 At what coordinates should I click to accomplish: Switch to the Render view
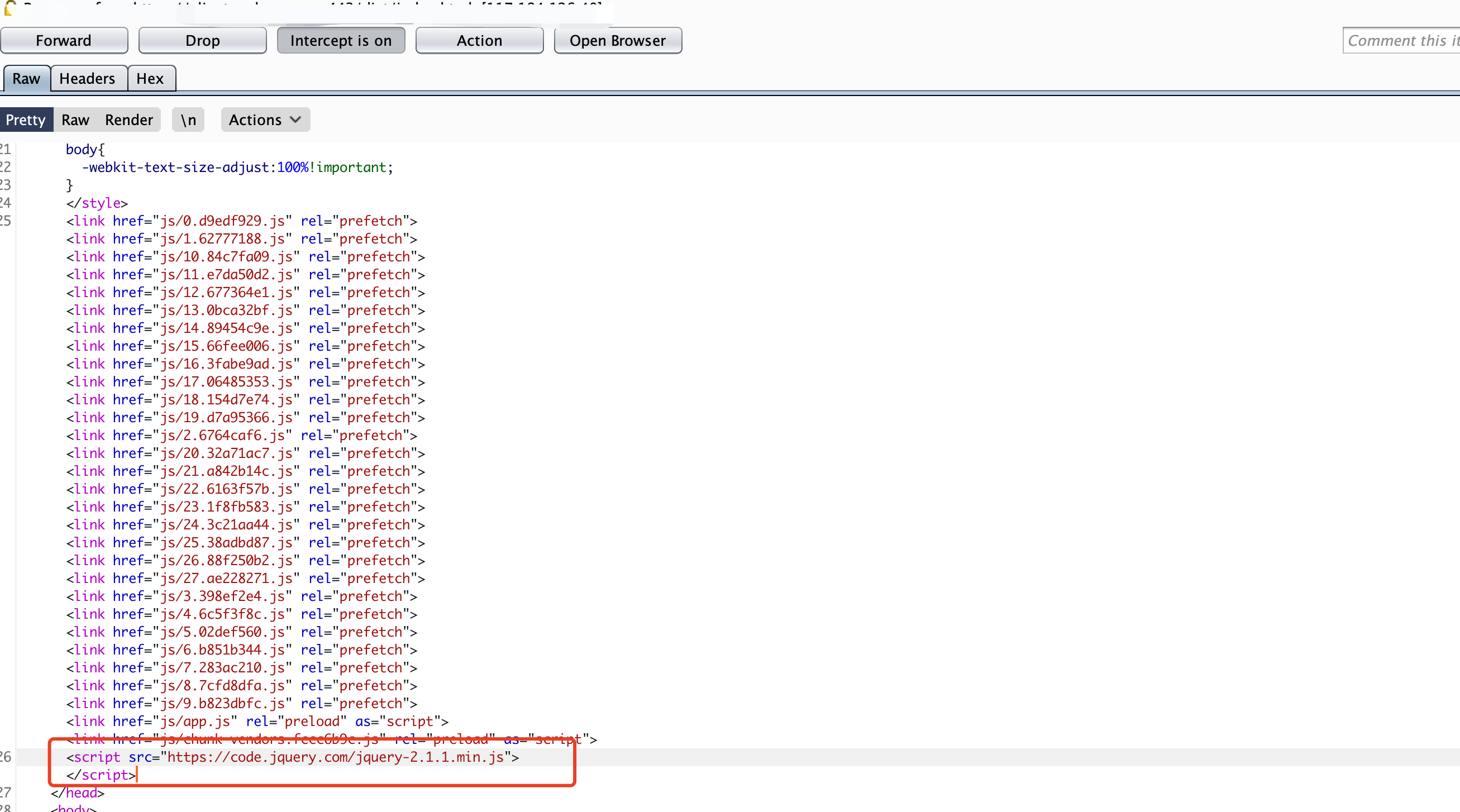(x=128, y=120)
